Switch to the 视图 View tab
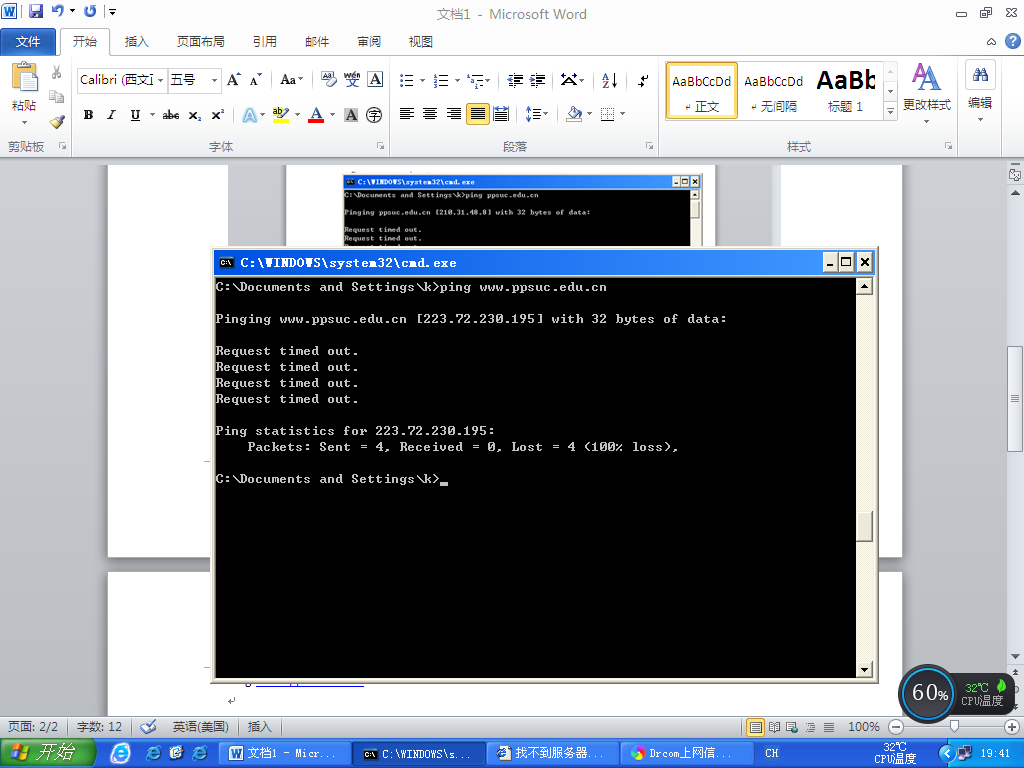The image size is (1024, 768). pyautogui.click(x=421, y=42)
